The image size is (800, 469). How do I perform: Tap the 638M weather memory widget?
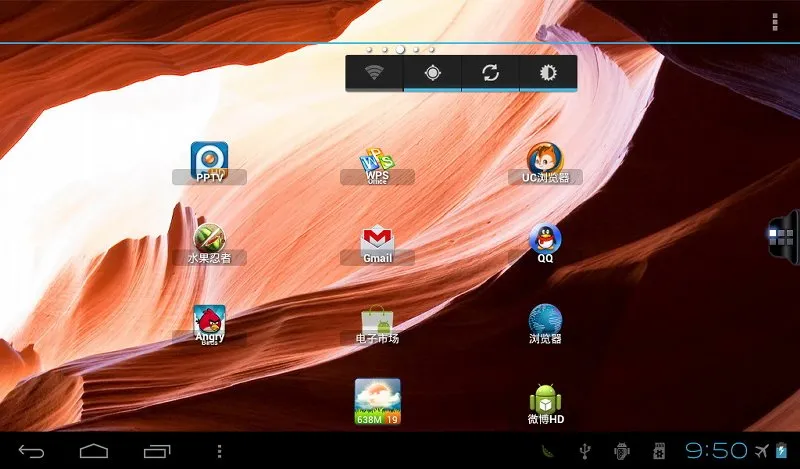click(378, 402)
